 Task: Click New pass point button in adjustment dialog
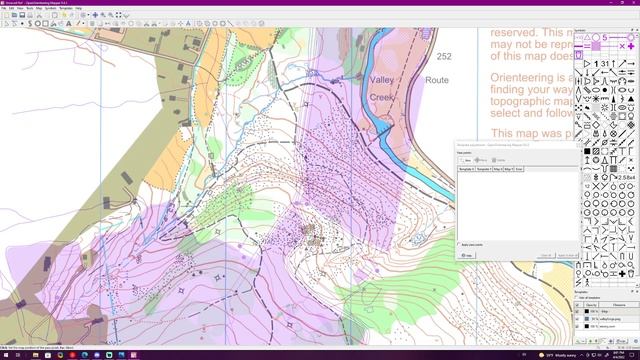(465, 160)
